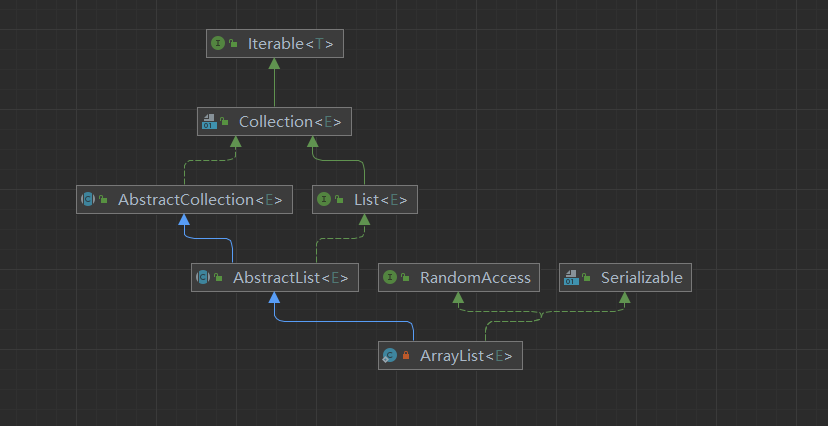Click the green lock icon on List
Image resolution: width=828 pixels, height=426 pixels.
coord(340,201)
